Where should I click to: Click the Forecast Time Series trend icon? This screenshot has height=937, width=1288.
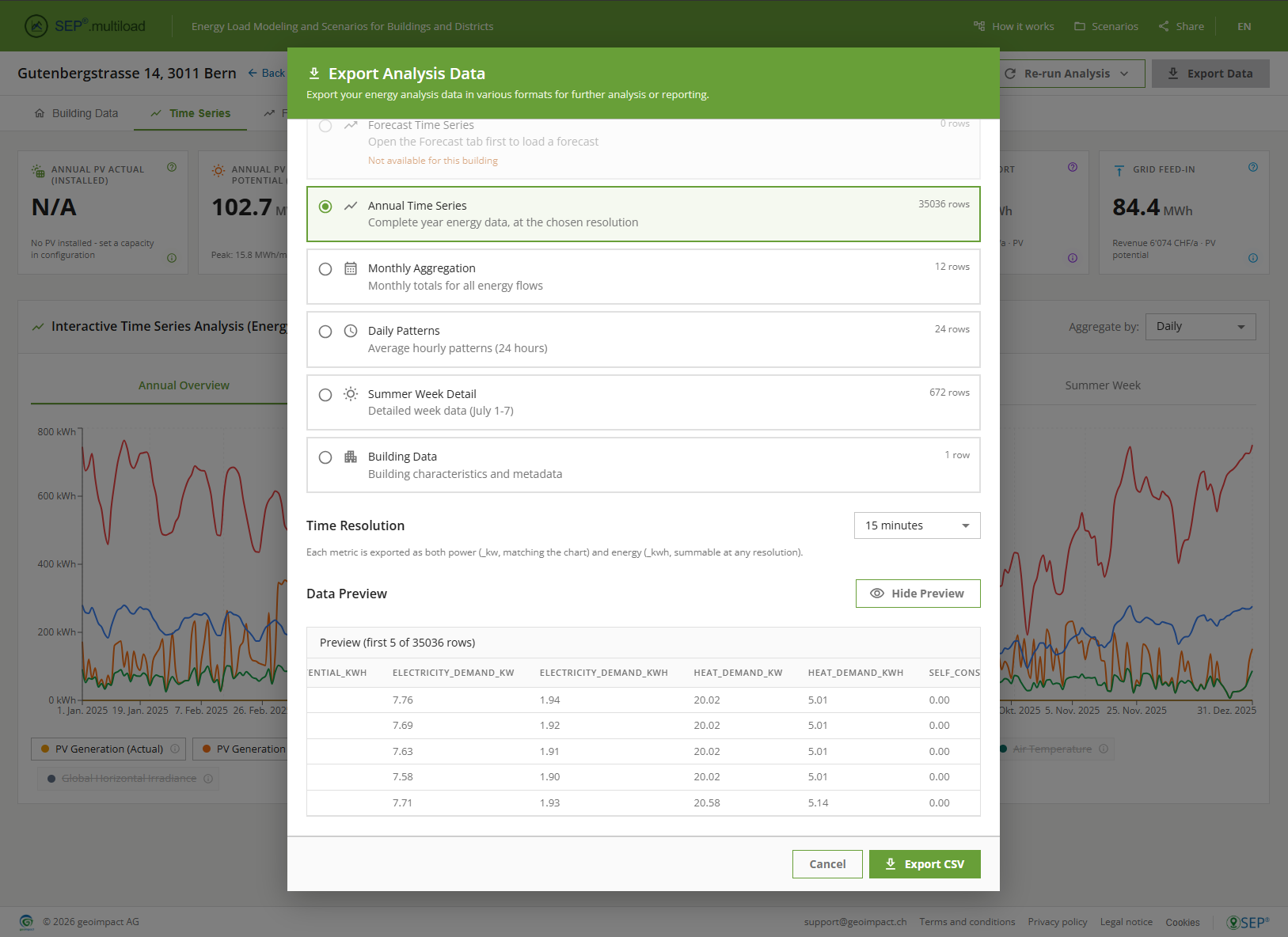click(x=351, y=125)
